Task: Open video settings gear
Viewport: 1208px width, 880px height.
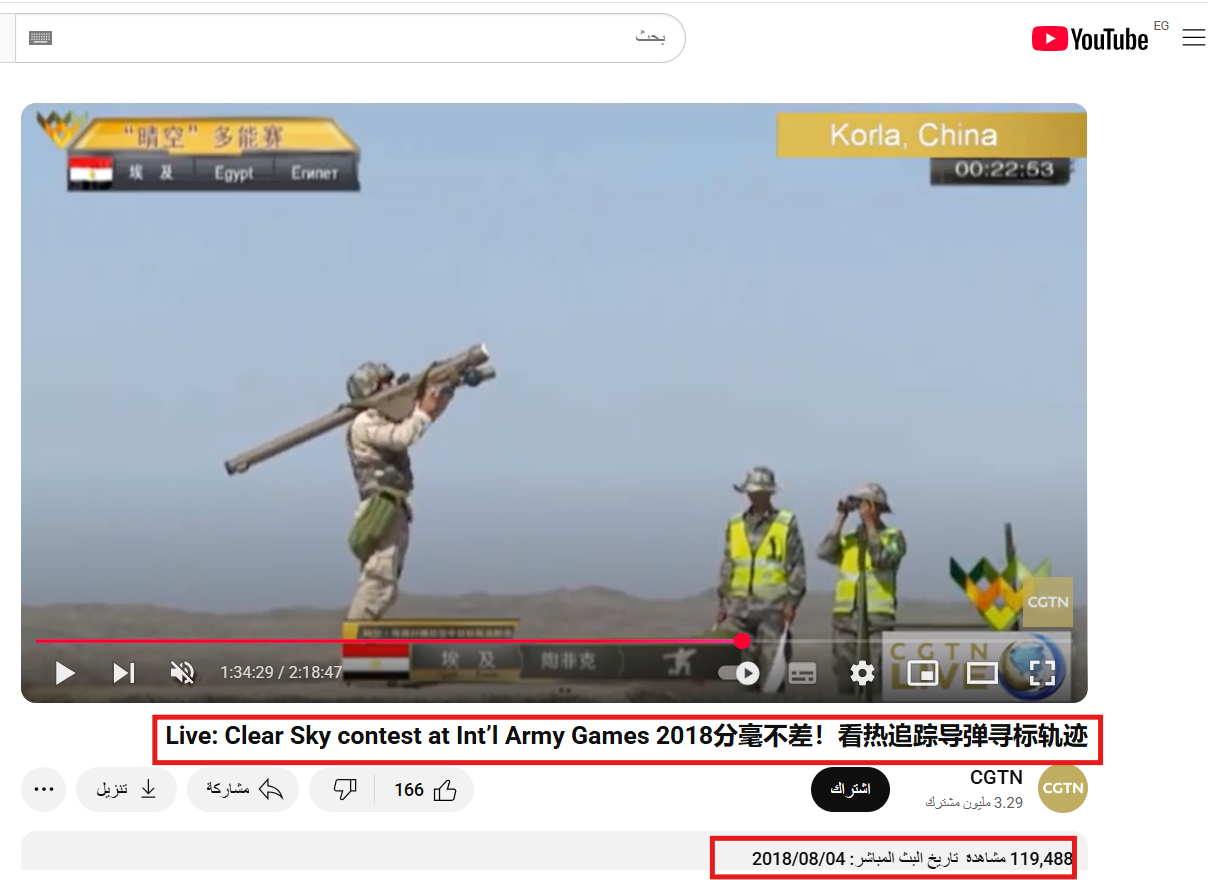Action: point(862,673)
